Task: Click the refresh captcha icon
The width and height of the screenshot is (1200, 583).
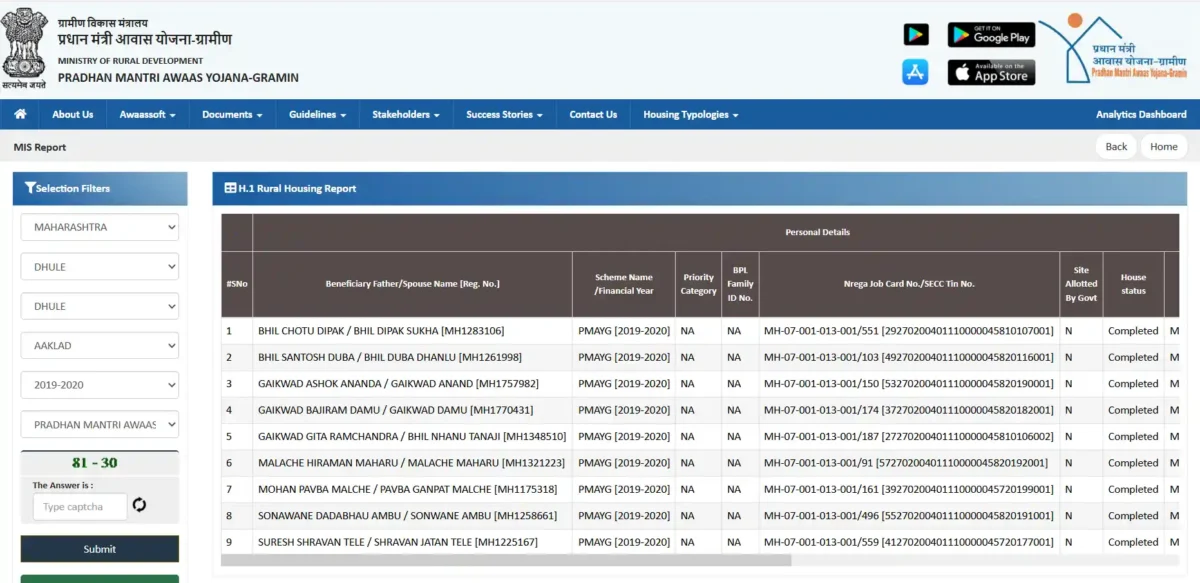Action: [139, 506]
